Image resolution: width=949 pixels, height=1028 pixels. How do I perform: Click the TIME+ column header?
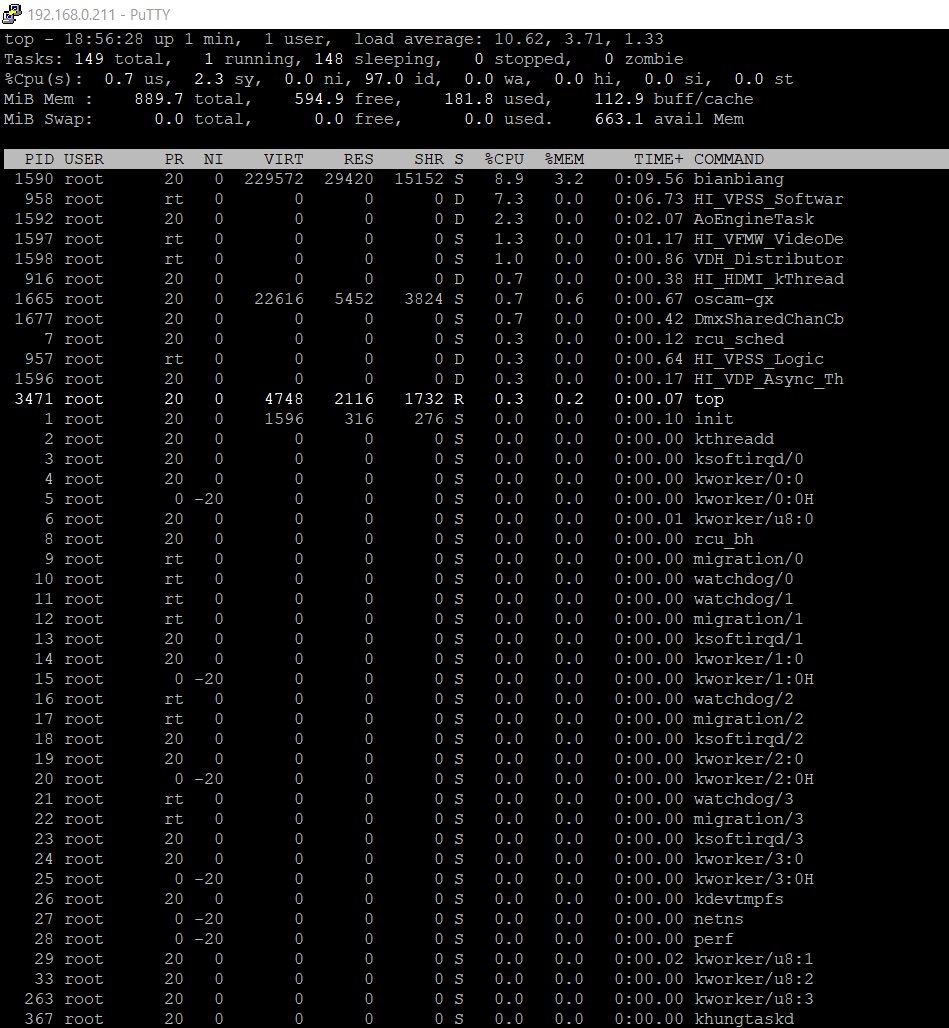point(659,159)
